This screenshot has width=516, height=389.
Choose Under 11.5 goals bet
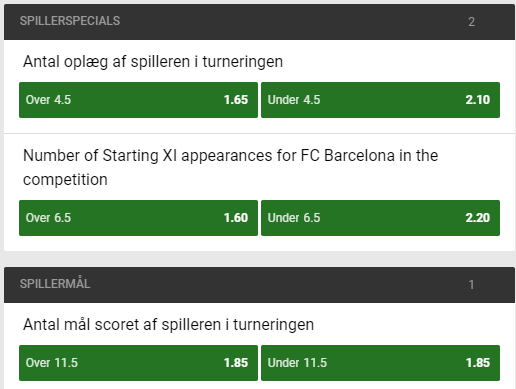click(380, 363)
